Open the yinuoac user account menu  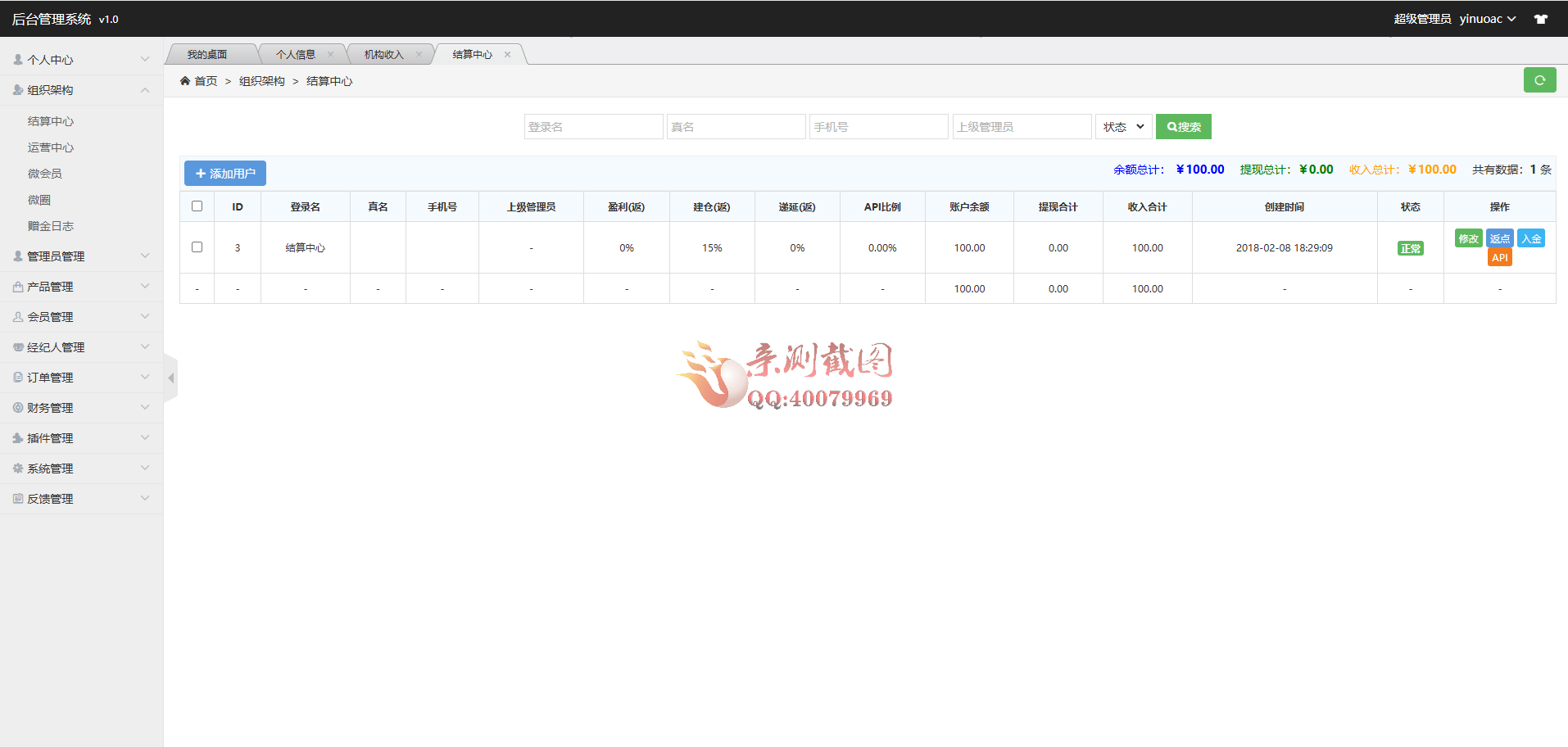pyautogui.click(x=1487, y=19)
